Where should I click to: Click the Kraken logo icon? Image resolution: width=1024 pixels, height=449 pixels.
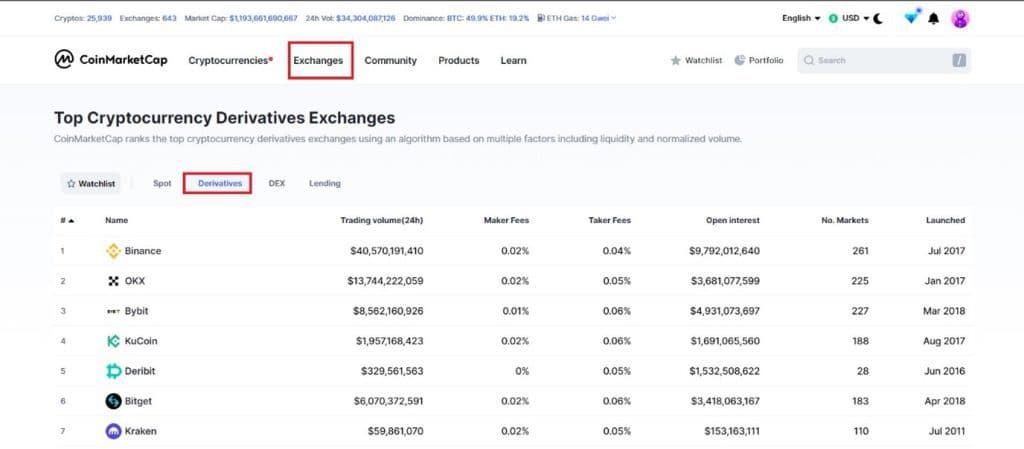pos(114,431)
